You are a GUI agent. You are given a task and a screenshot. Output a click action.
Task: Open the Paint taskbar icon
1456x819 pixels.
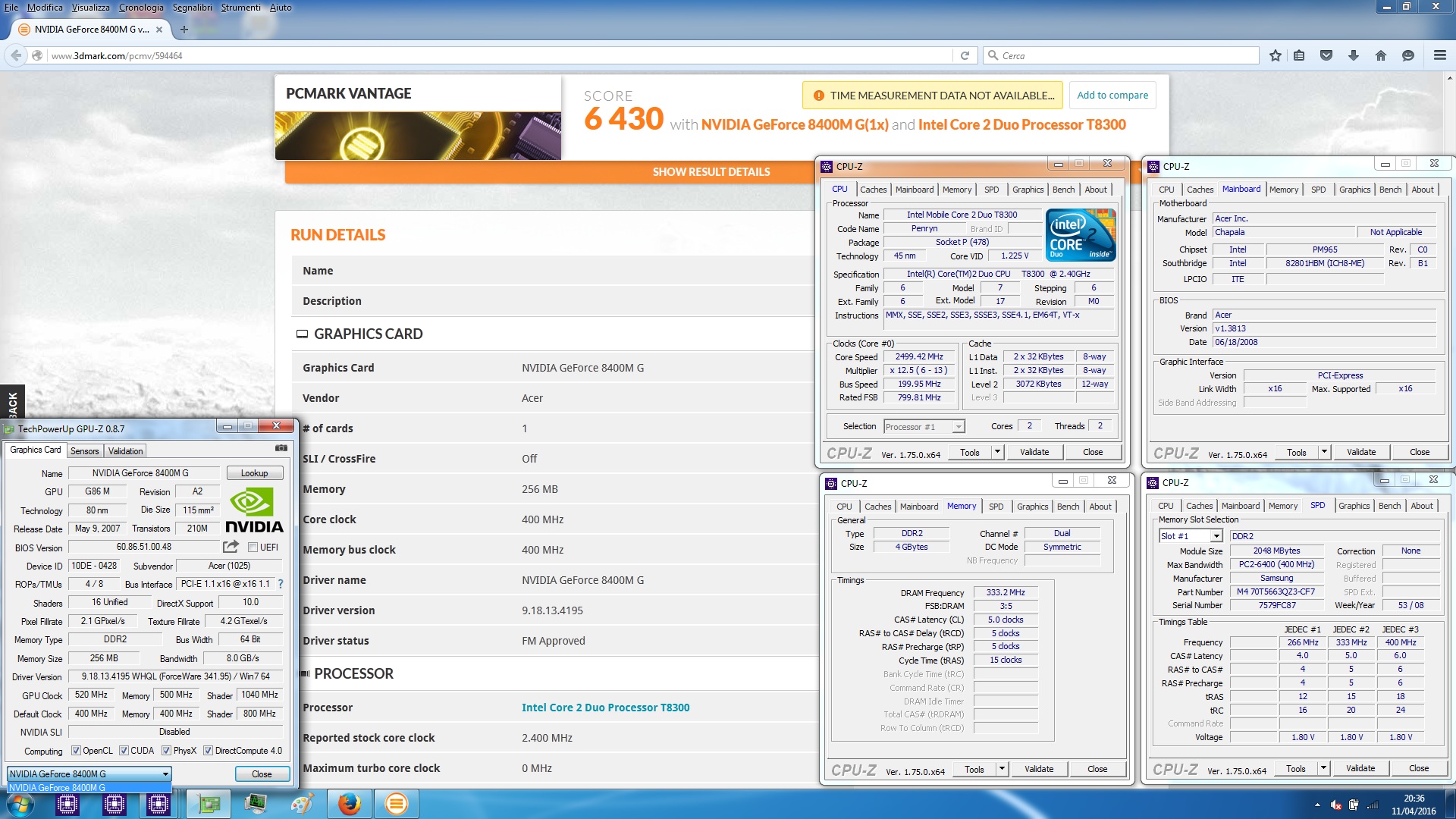click(x=302, y=805)
